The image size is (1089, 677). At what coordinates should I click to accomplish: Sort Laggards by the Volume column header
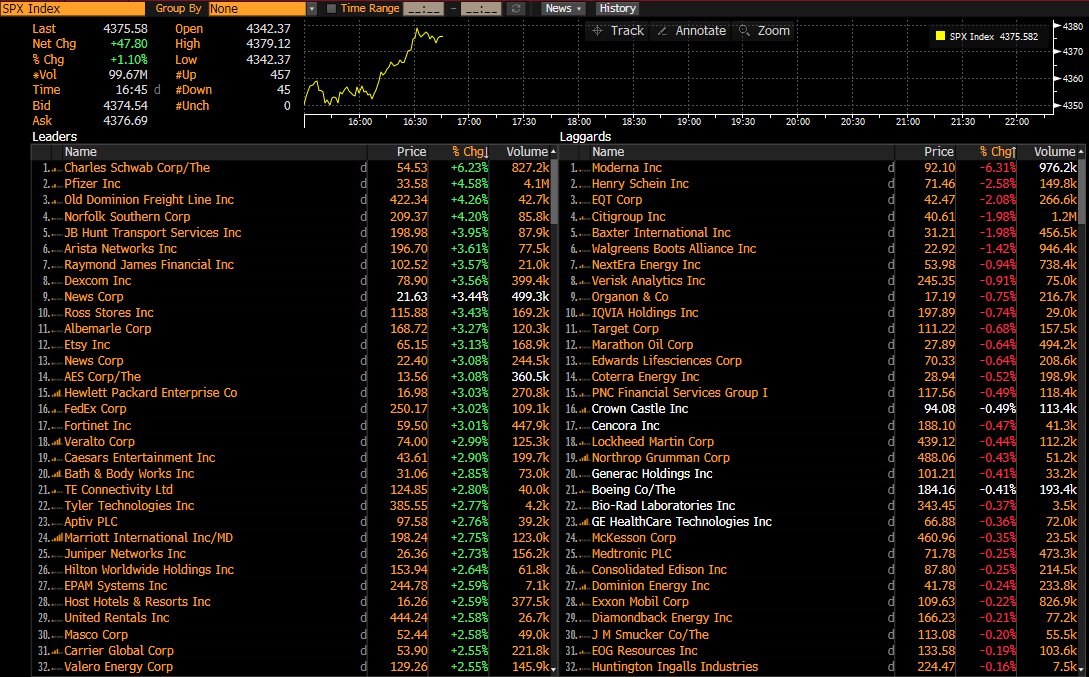tap(1054, 152)
